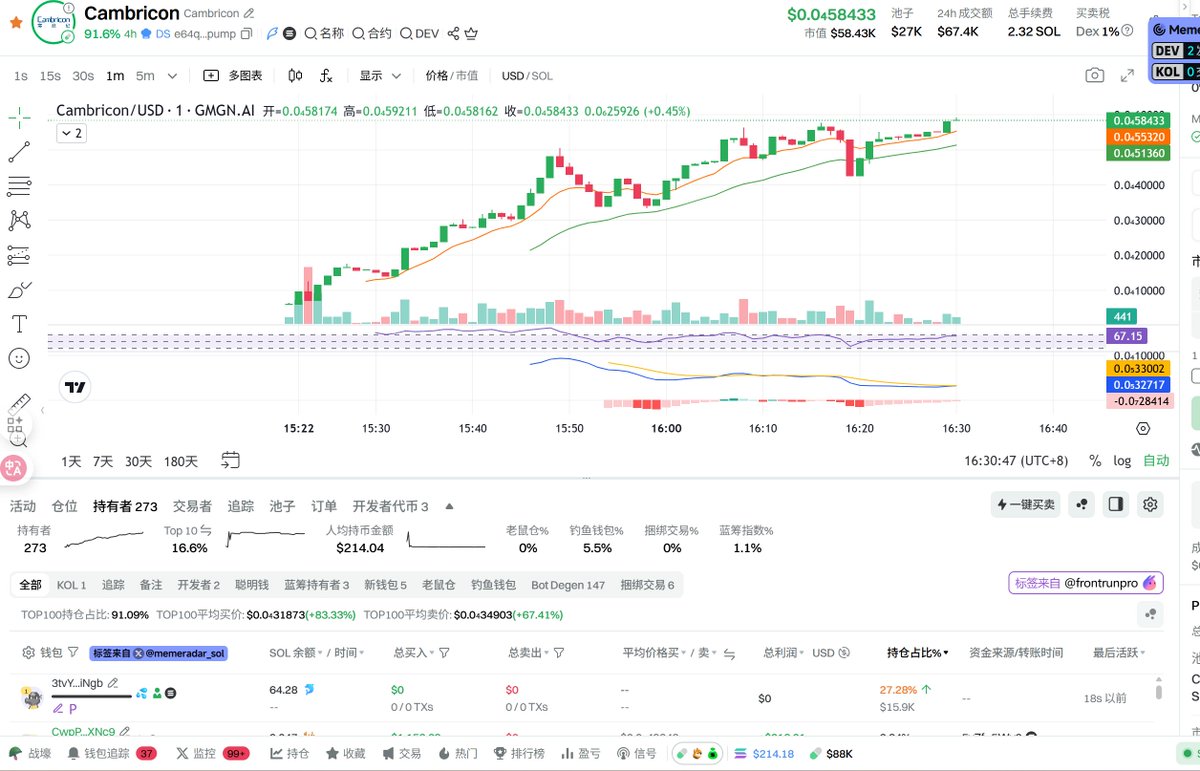Open the go-to-date calendar icon
This screenshot has height=771, width=1200.
coord(230,461)
